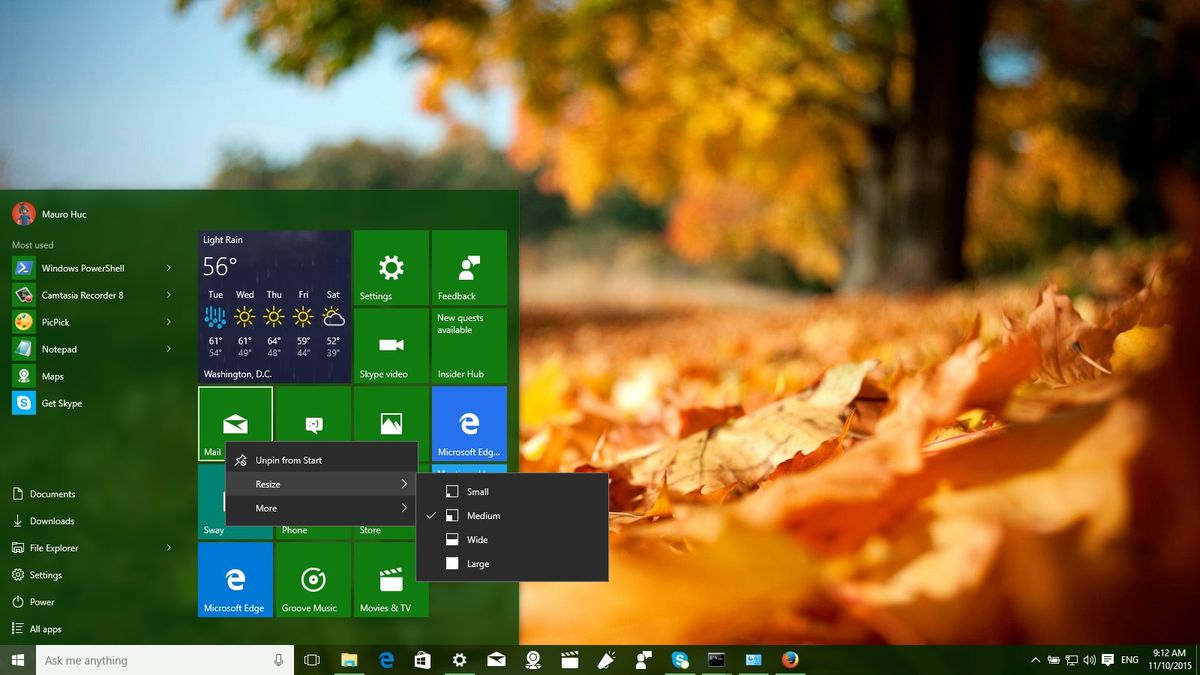Show hidden icons in the system tray
Image resolution: width=1200 pixels, height=675 pixels.
click(x=1035, y=660)
